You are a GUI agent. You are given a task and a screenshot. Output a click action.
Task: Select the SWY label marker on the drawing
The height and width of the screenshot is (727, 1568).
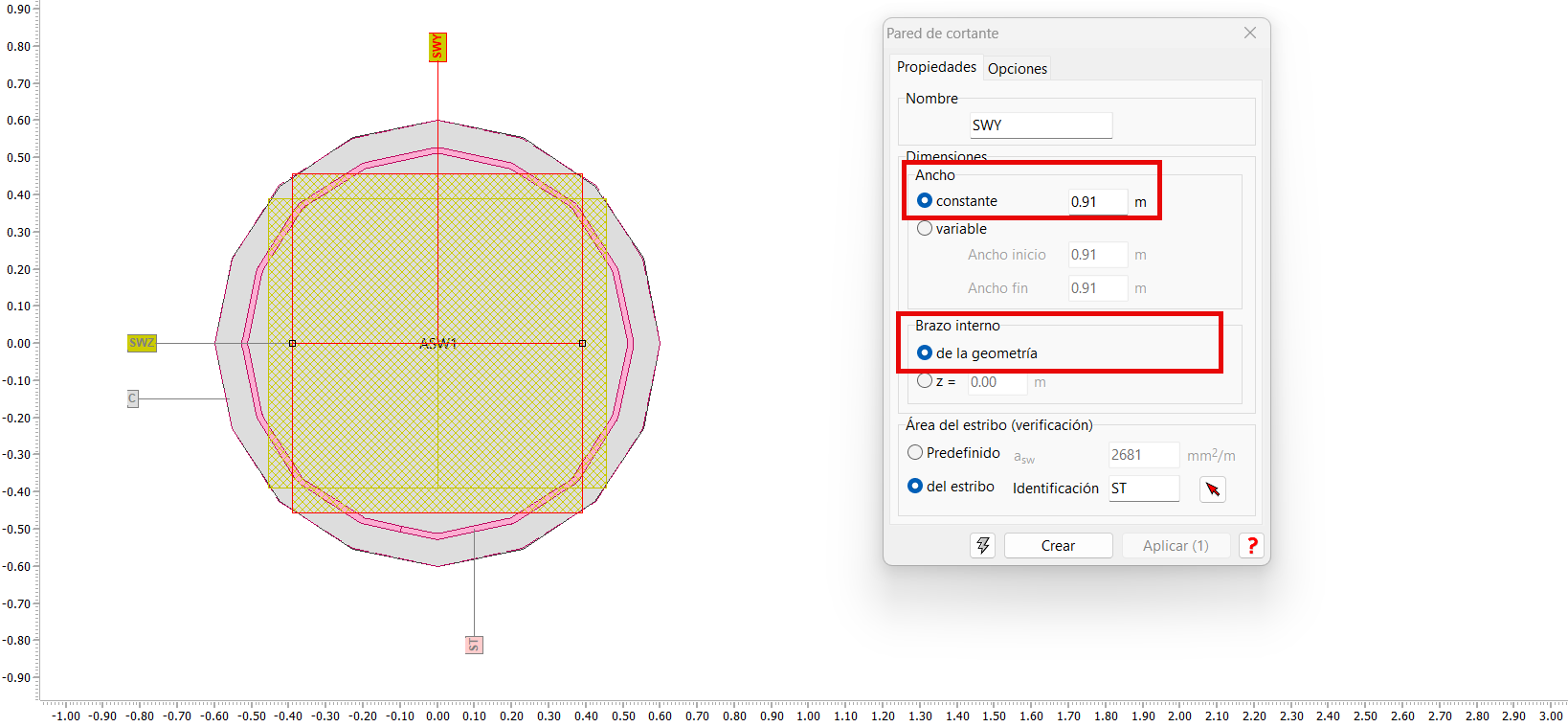point(437,47)
